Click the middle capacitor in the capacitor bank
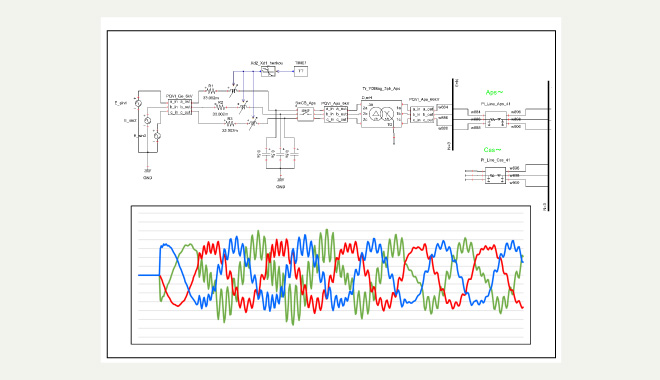This screenshot has width=660, height=380. point(281,154)
